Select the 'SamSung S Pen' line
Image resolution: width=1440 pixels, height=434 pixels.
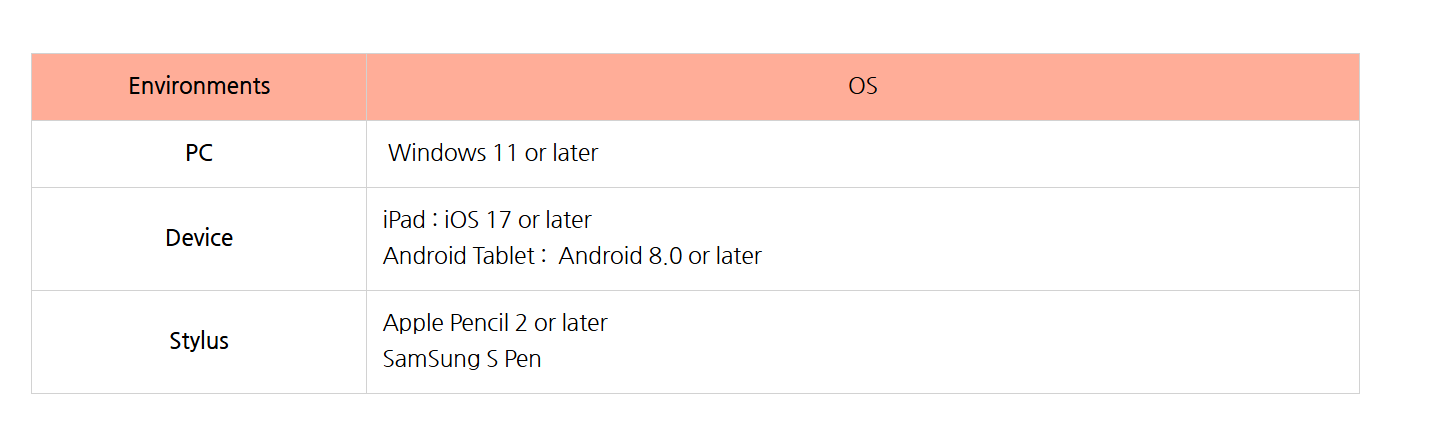click(462, 358)
